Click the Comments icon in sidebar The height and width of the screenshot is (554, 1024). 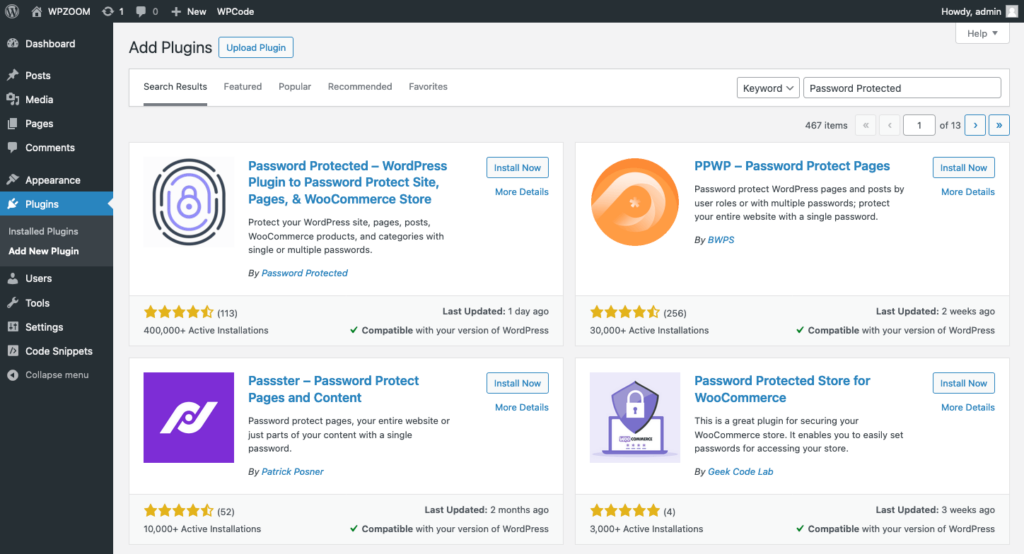12,148
